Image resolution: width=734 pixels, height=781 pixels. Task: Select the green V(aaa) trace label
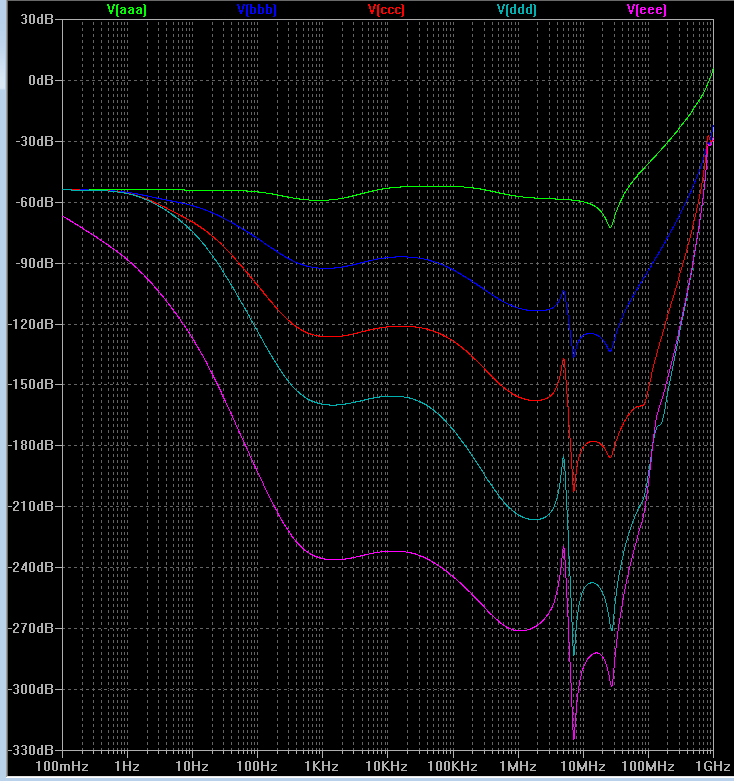point(127,9)
